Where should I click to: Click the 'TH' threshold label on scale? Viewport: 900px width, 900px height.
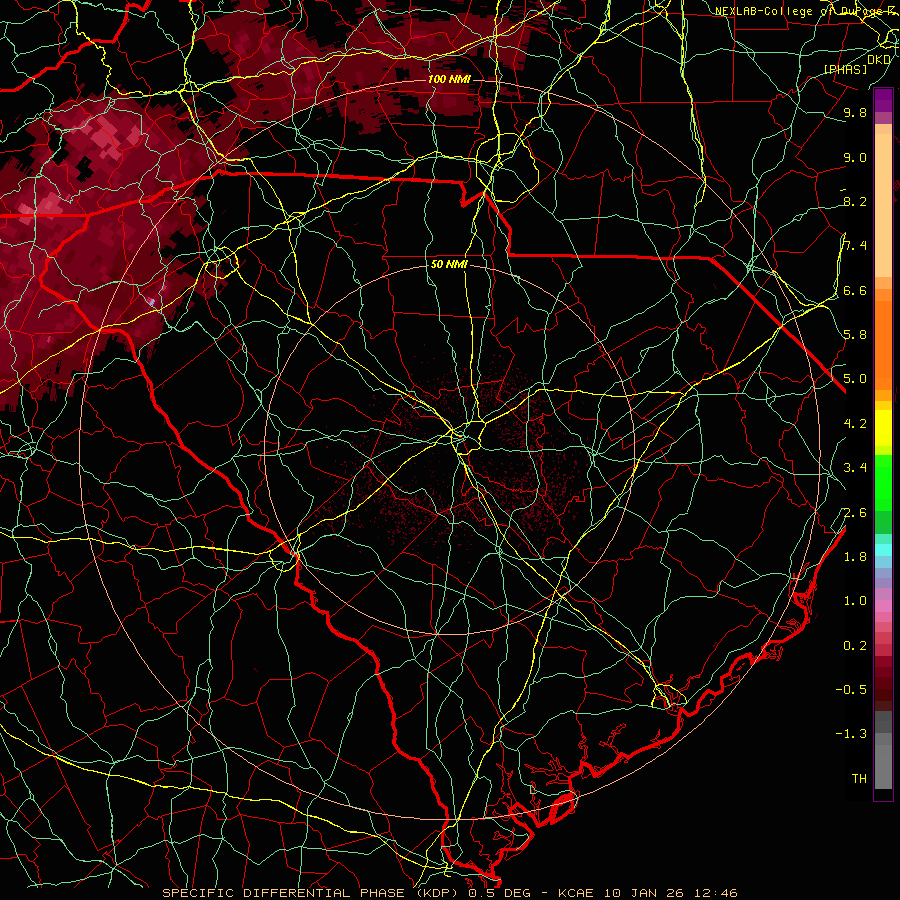coord(859,778)
